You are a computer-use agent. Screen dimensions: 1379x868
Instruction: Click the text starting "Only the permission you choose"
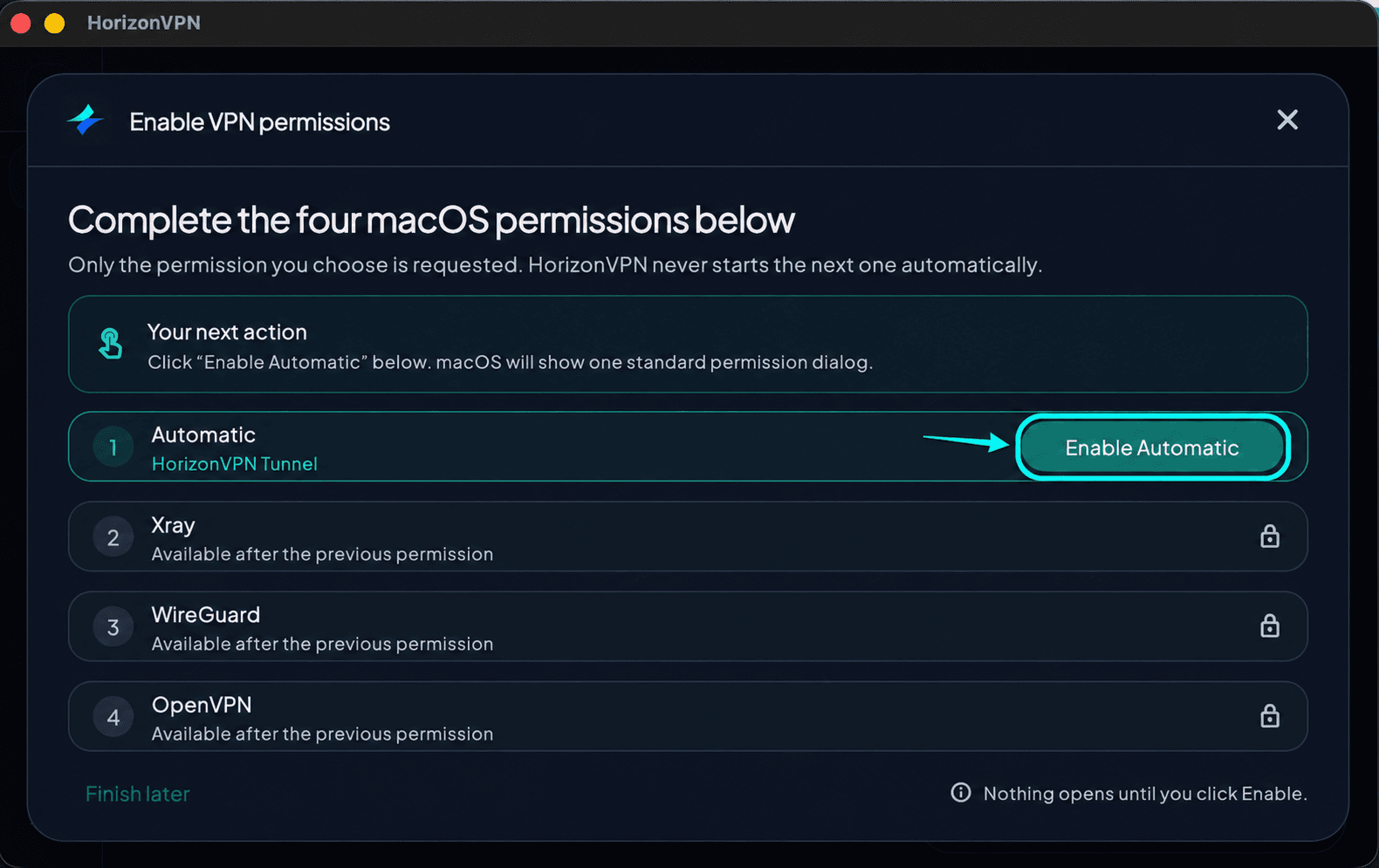coord(555,265)
